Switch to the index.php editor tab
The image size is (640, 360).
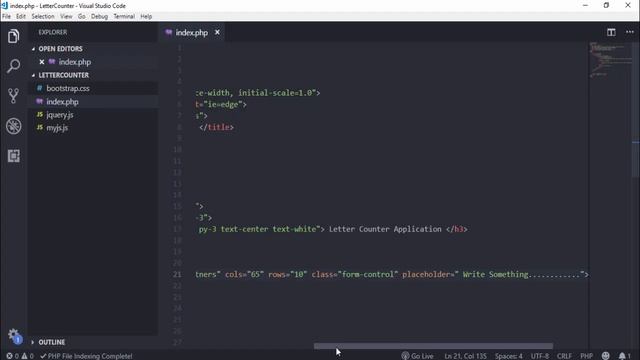pyautogui.click(x=191, y=33)
